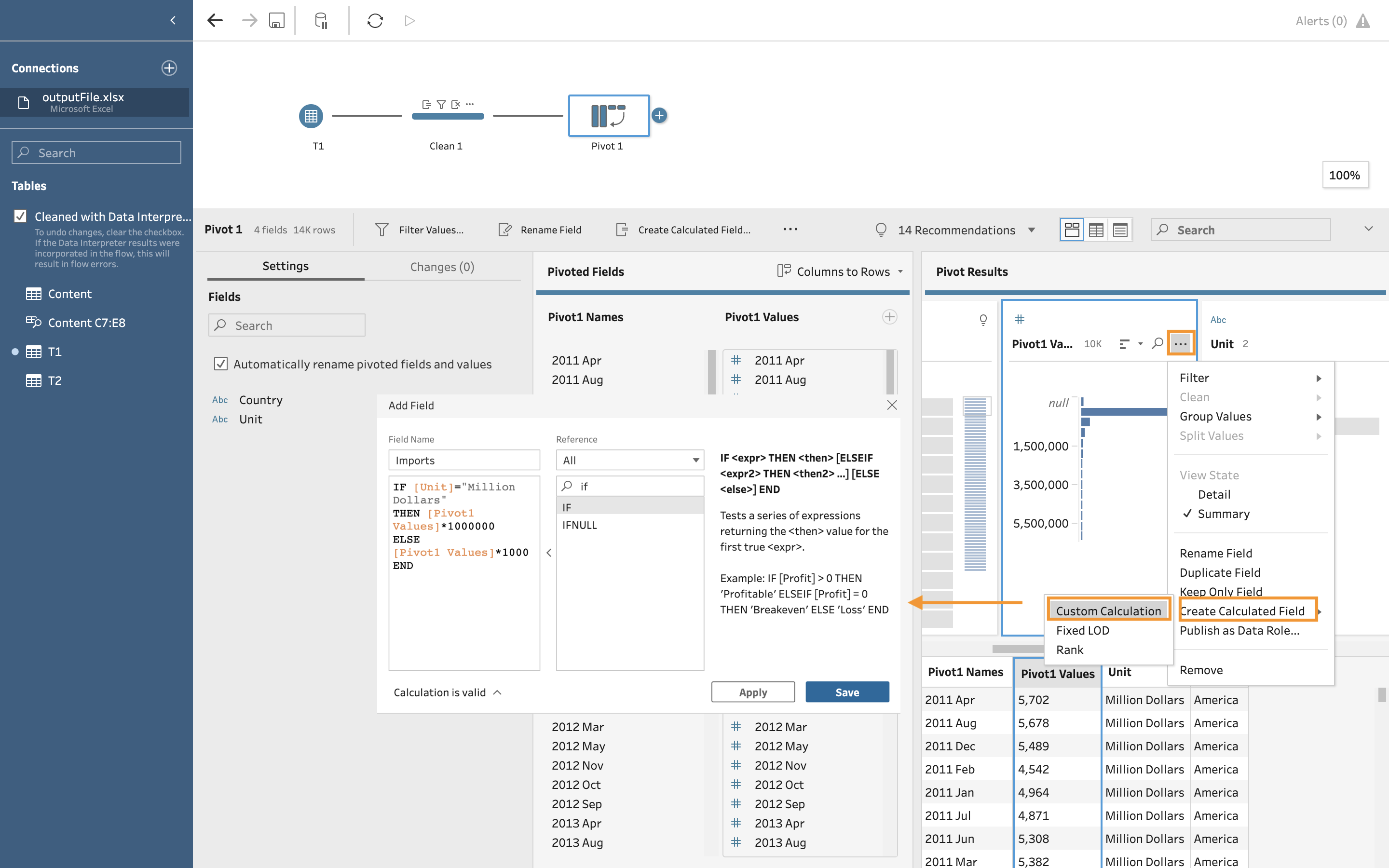Screen dimensions: 1389x868
Task: Click the refresh flow icon
Action: click(x=375, y=21)
